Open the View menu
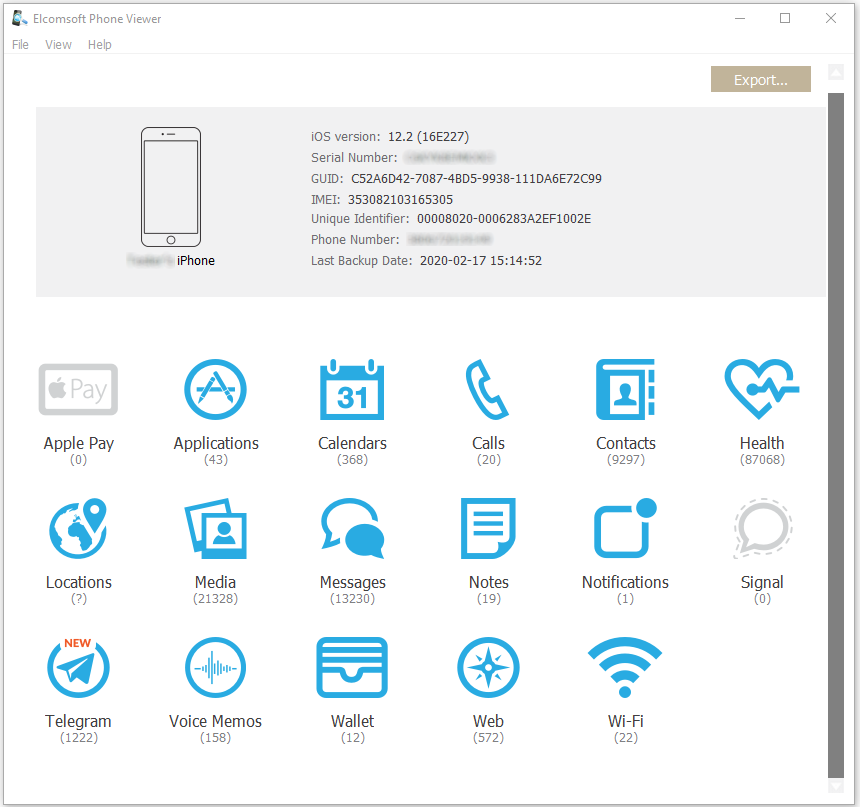Viewport: 860px width, 807px height. 57,44
